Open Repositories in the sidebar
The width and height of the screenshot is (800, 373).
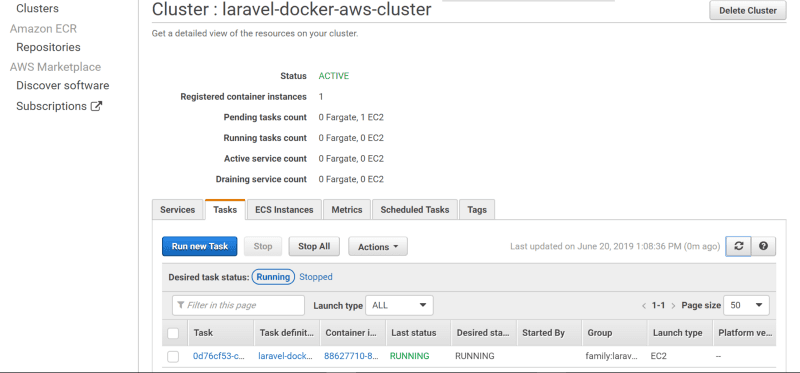(x=48, y=47)
